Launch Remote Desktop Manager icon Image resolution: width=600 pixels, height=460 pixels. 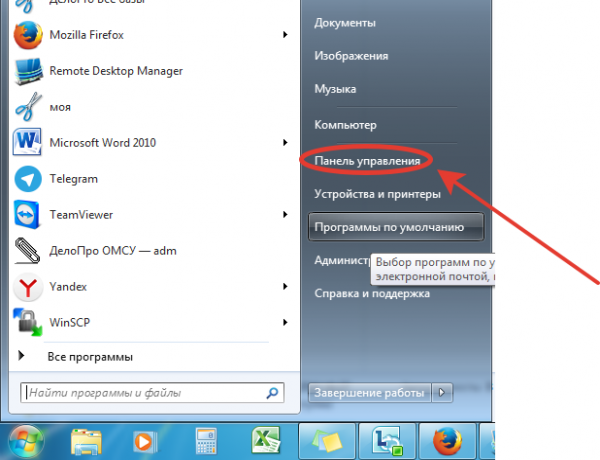pos(28,71)
